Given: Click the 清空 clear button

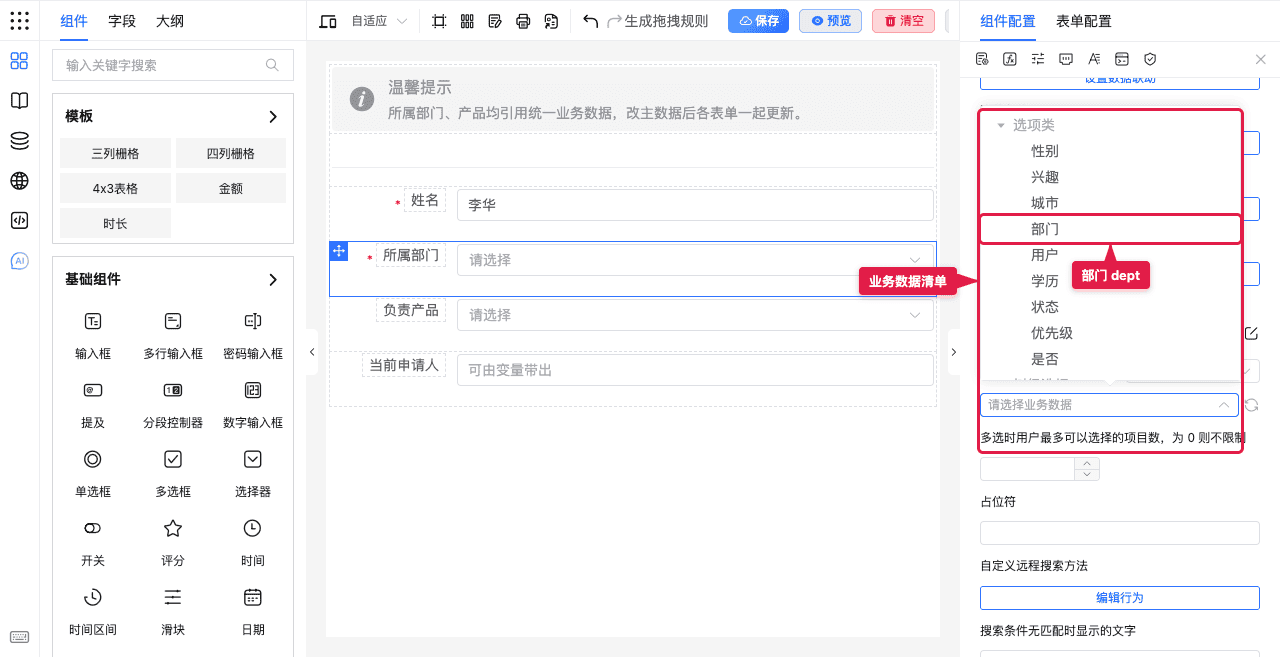Looking at the screenshot, I should [x=903, y=21].
